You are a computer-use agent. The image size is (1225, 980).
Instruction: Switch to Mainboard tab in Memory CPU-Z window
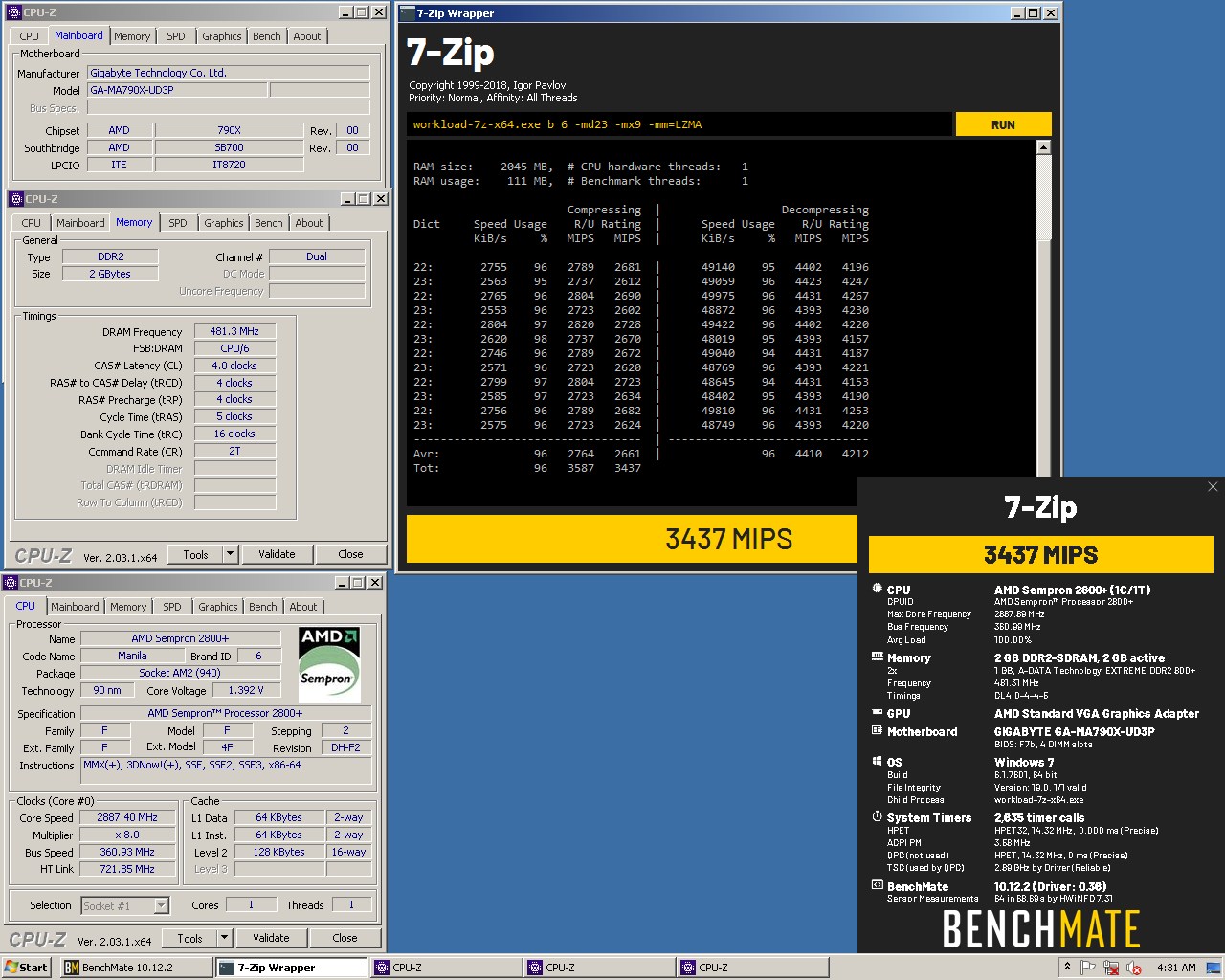(x=80, y=223)
